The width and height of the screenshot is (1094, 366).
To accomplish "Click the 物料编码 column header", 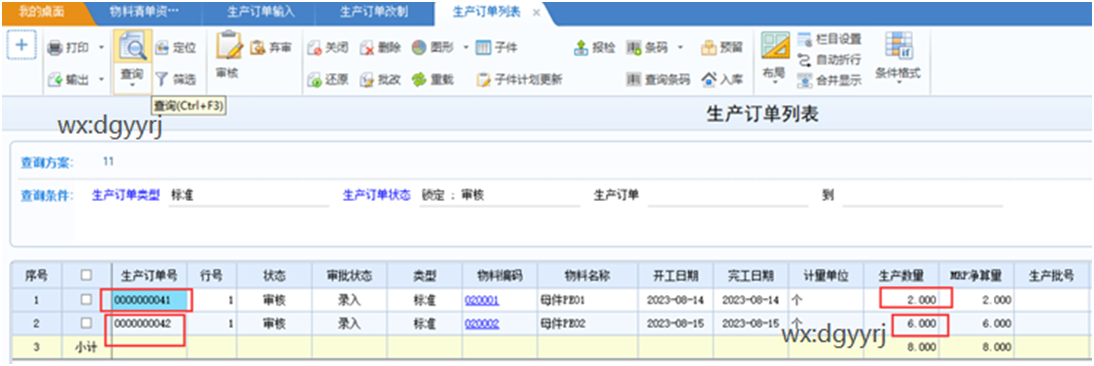I will tap(500, 275).
